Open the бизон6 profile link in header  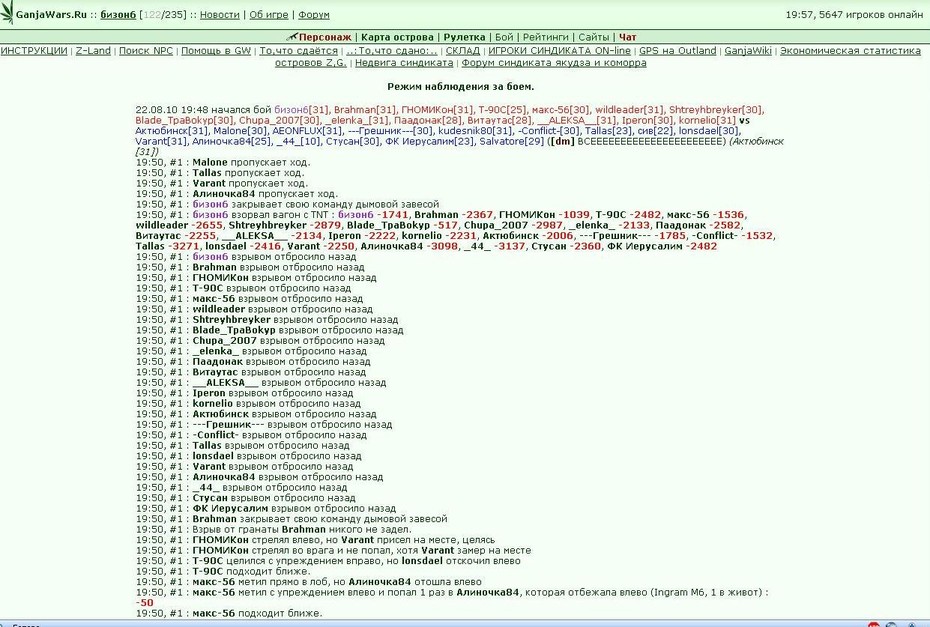pos(118,15)
